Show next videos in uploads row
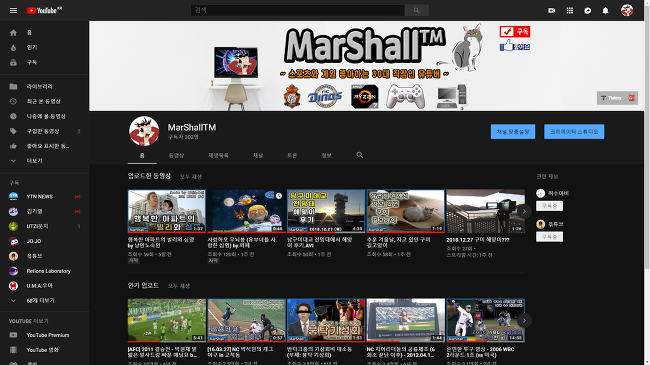The width and height of the screenshot is (650, 365). 524,211
